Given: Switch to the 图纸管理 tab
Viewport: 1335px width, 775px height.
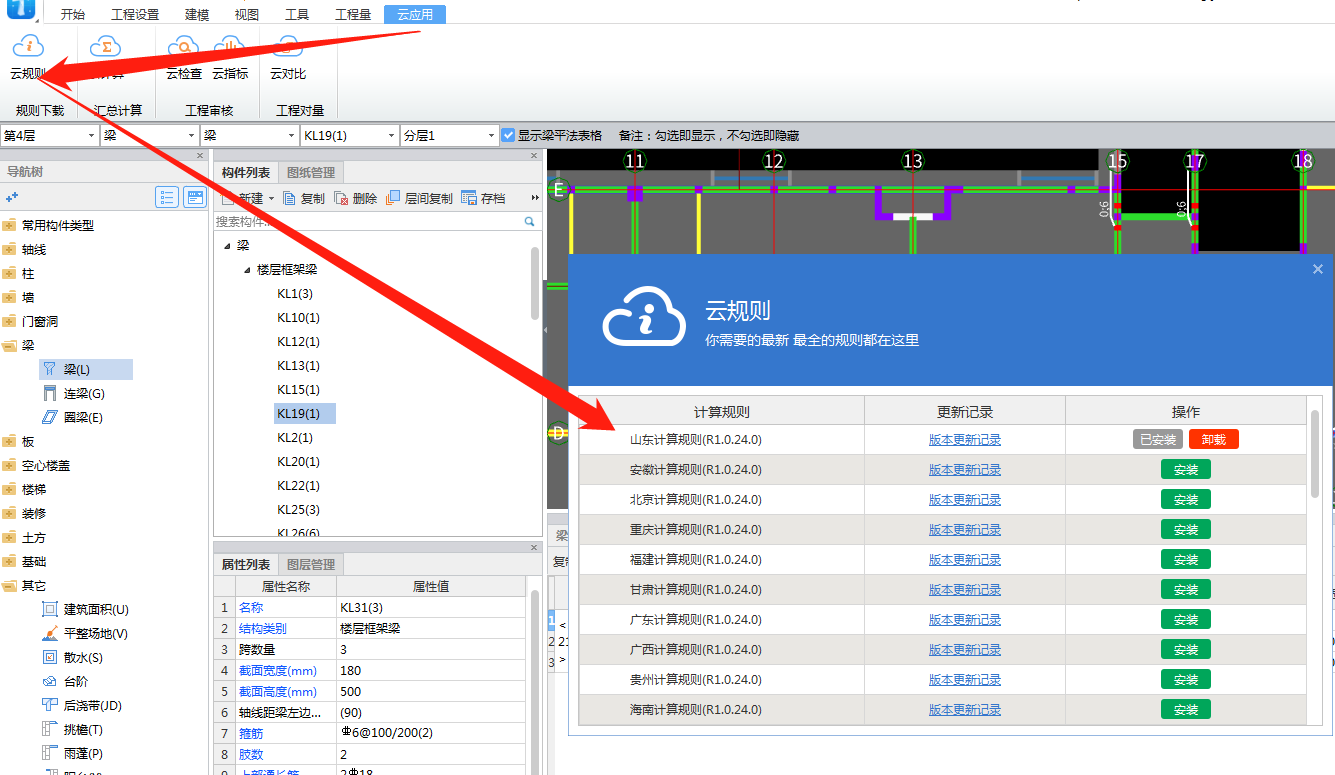Looking at the screenshot, I should tap(311, 173).
